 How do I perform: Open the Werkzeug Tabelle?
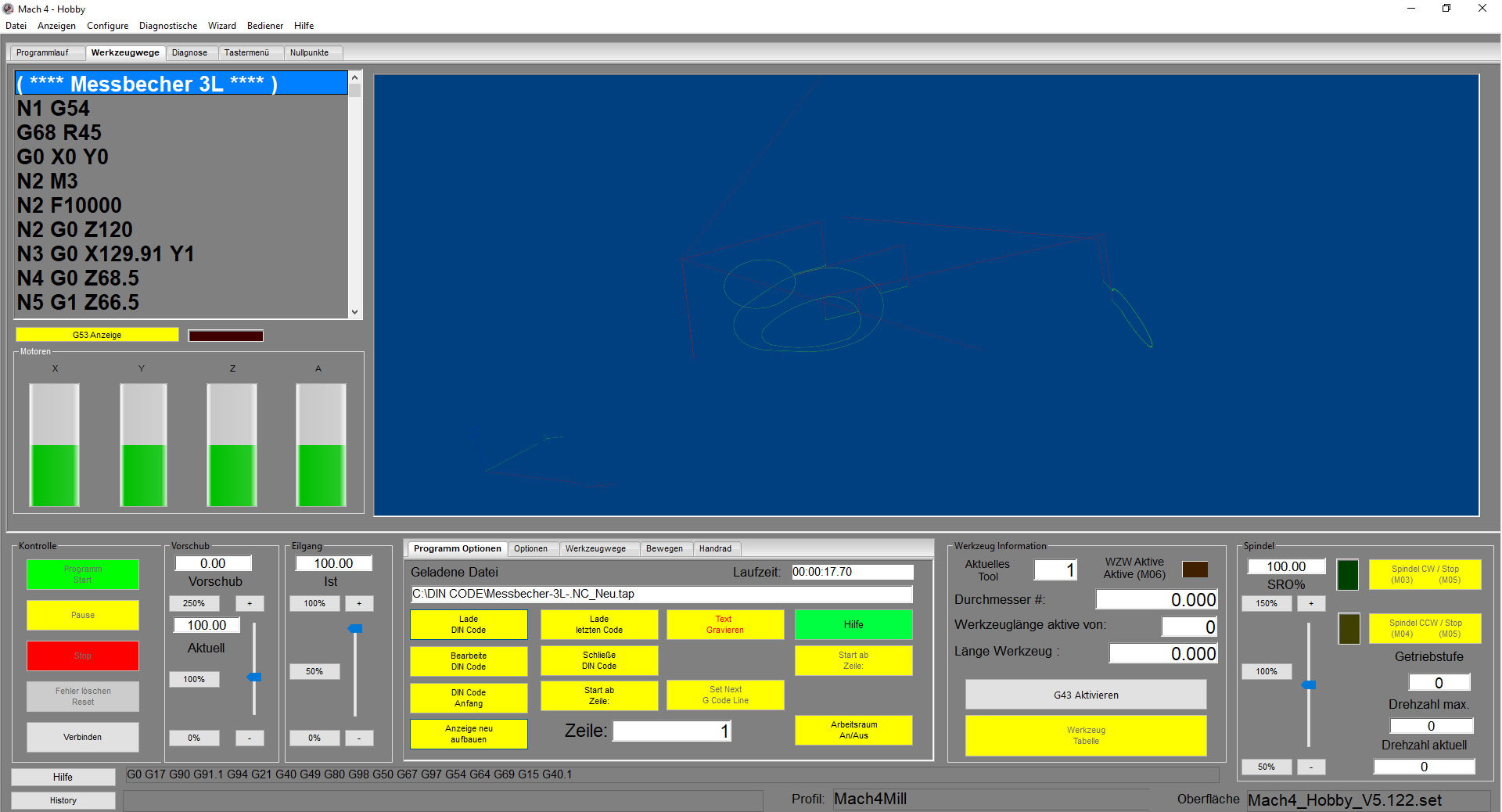point(1085,735)
